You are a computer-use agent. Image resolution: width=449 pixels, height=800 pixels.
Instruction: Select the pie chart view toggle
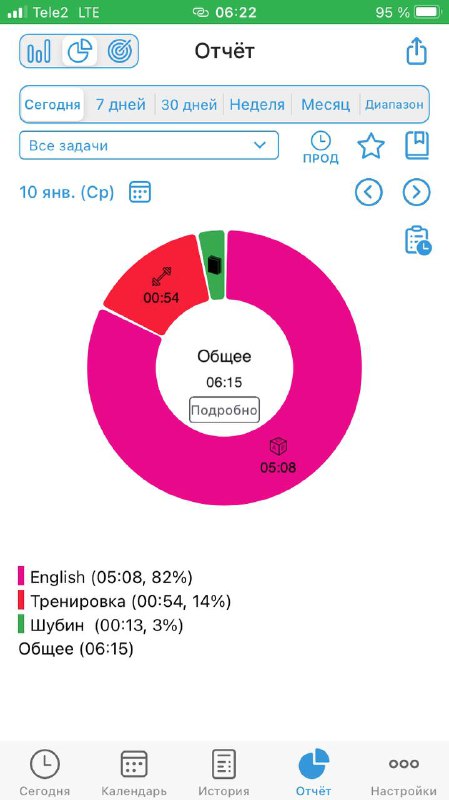80,52
